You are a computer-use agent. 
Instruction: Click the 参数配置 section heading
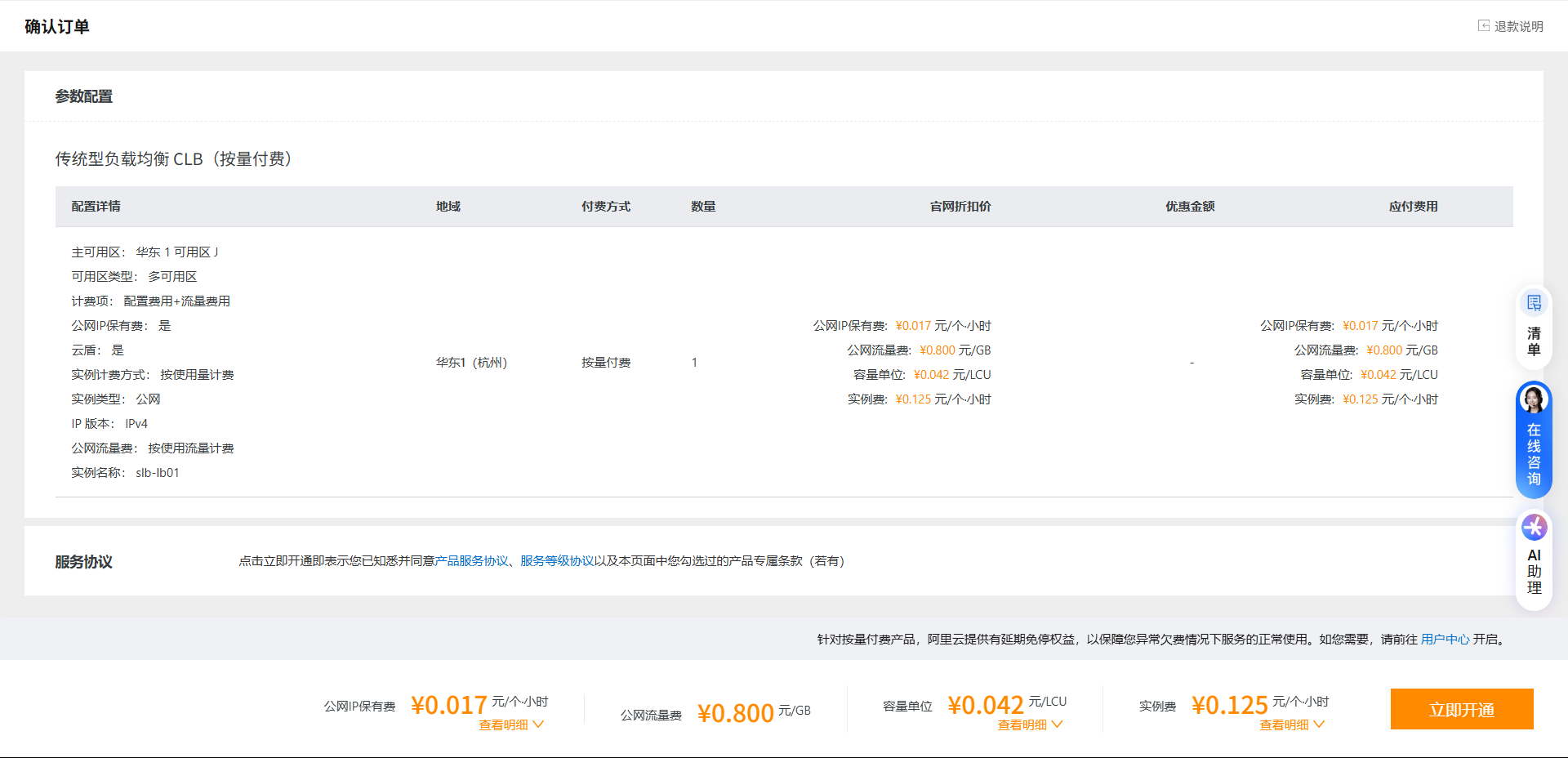tap(84, 96)
